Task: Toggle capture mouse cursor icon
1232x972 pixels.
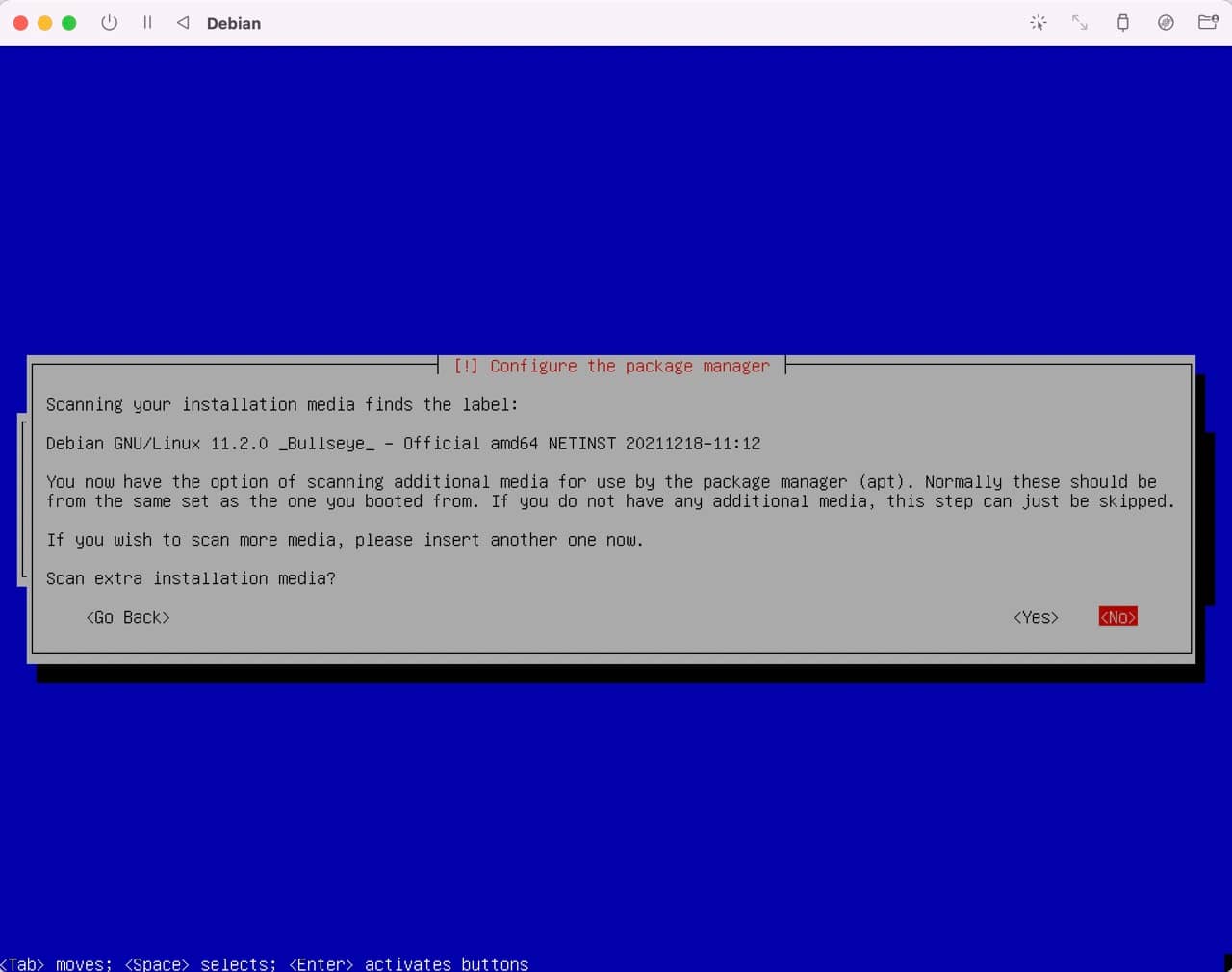Action: [x=1038, y=22]
